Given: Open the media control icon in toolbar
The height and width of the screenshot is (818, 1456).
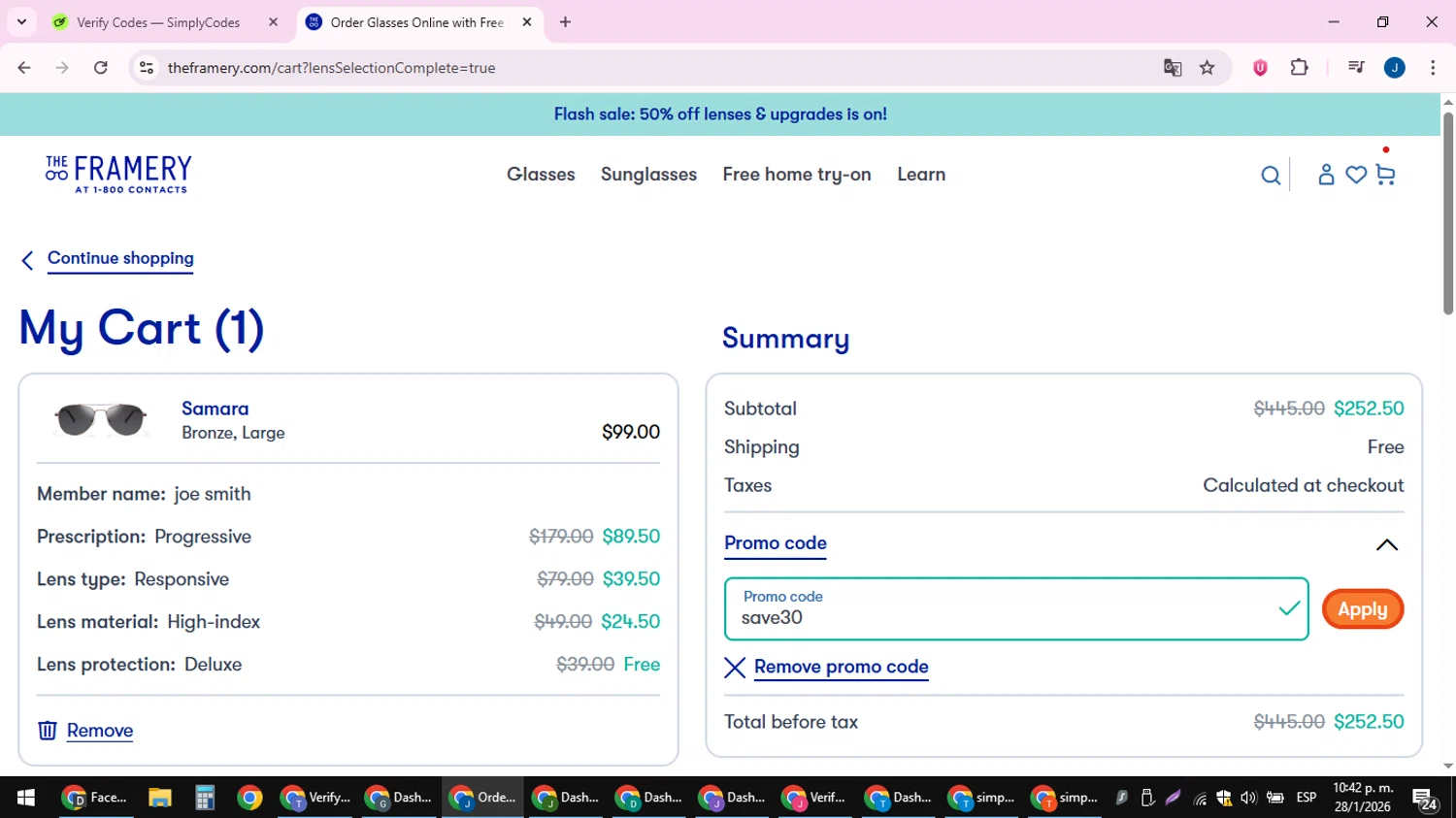Looking at the screenshot, I should pos(1356,68).
